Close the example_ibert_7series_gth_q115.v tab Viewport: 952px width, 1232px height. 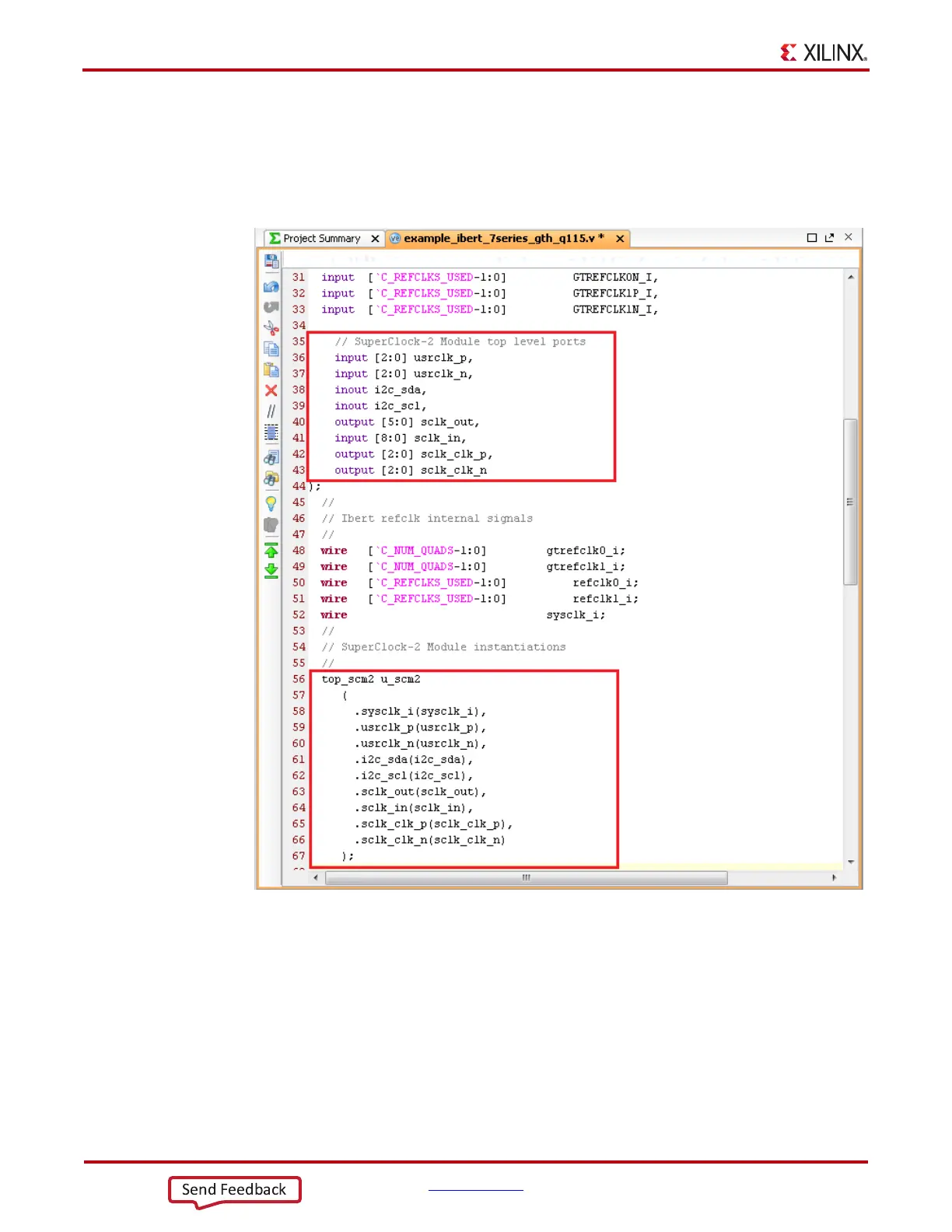point(620,239)
